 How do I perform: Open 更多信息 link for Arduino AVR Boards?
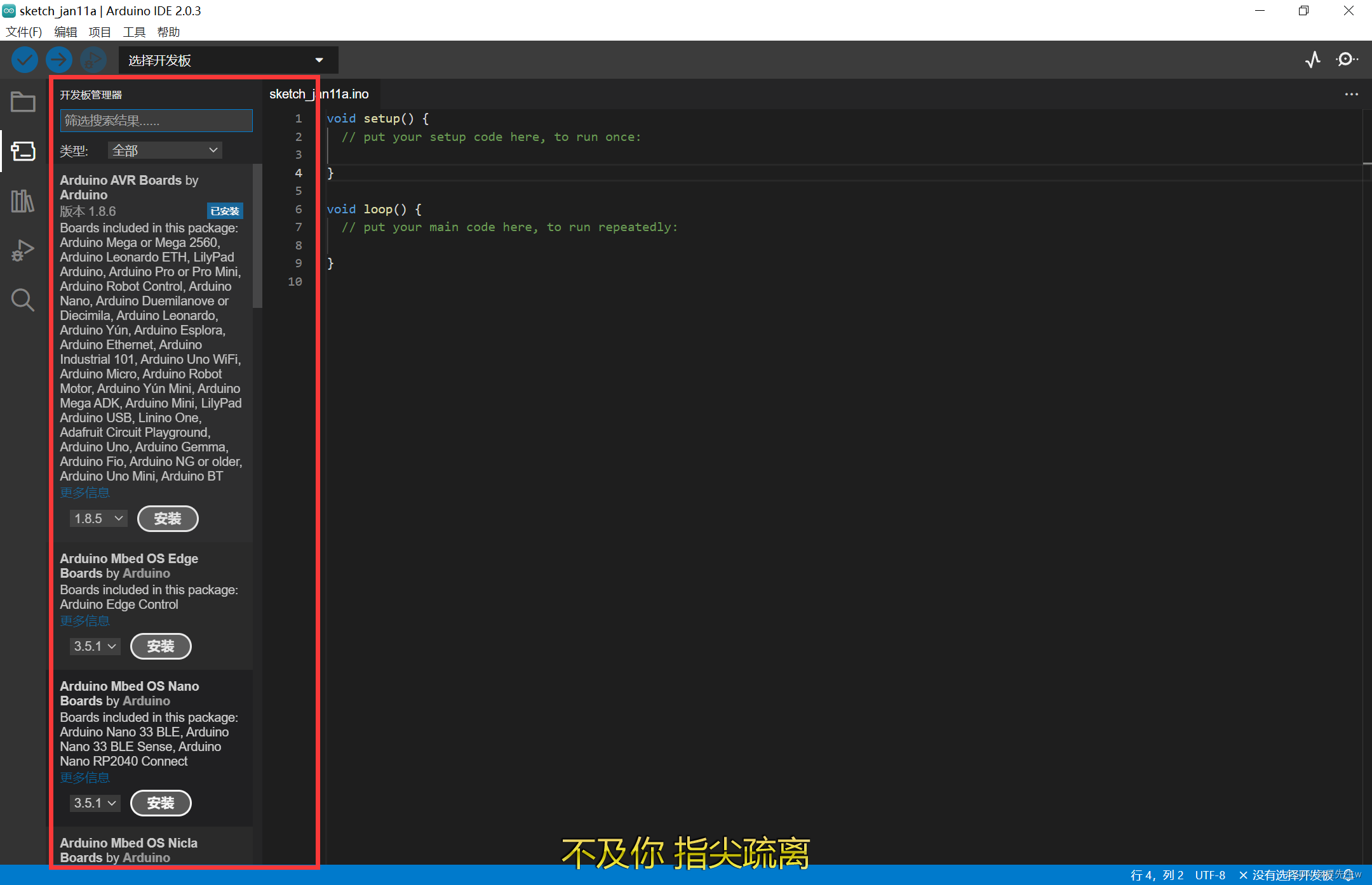click(x=84, y=493)
